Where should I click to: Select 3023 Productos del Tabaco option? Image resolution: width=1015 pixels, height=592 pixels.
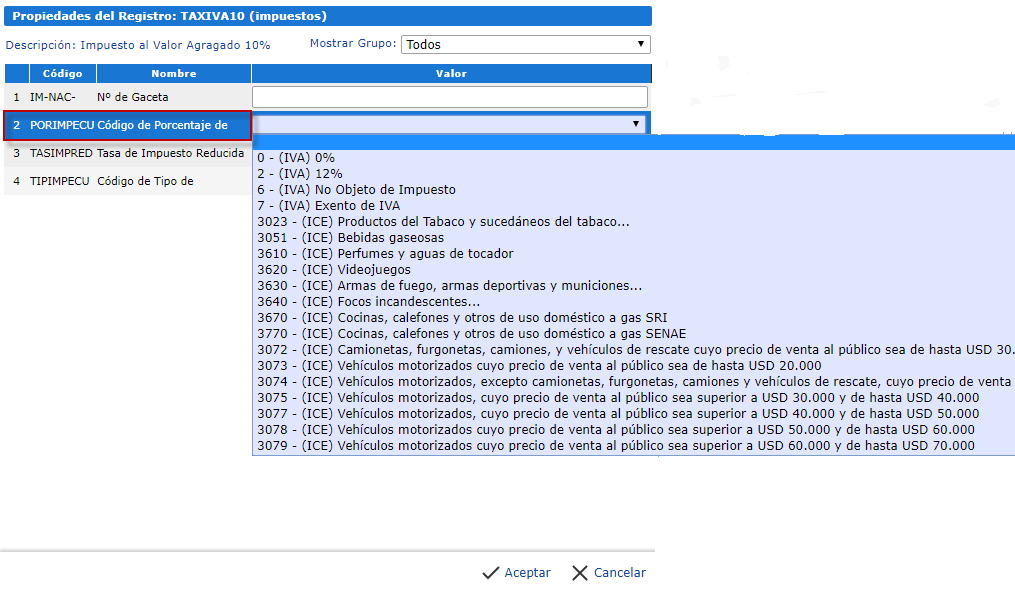(633, 222)
